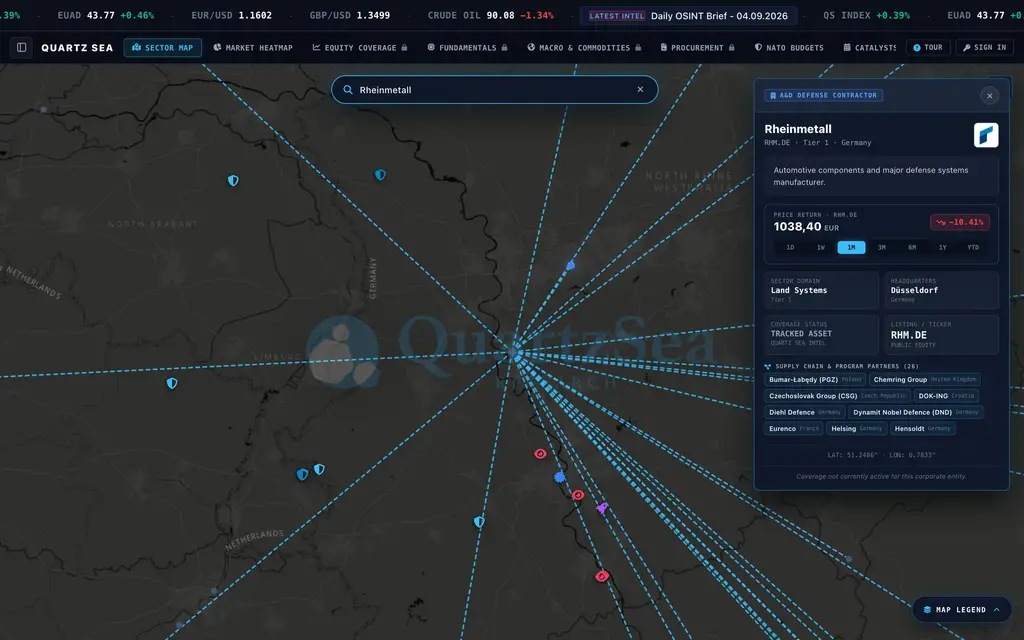Viewport: 1024px width, 640px height.
Task: Open partner Czechoslovak Group (CSG)
Action: coord(837,396)
